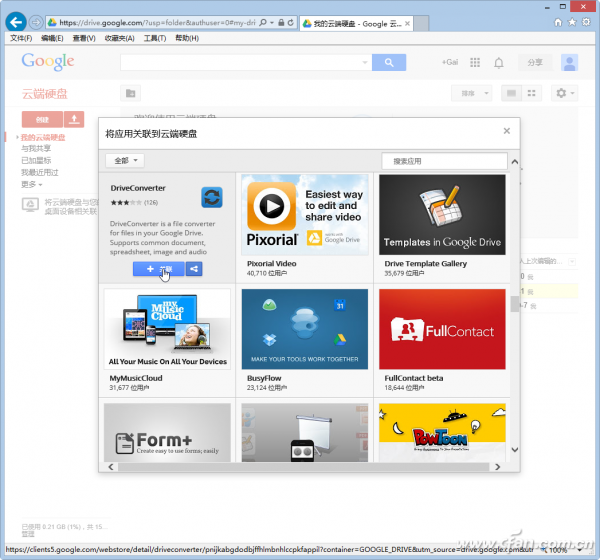
Task: Click dialog scroll up arrow
Action: 515,162
